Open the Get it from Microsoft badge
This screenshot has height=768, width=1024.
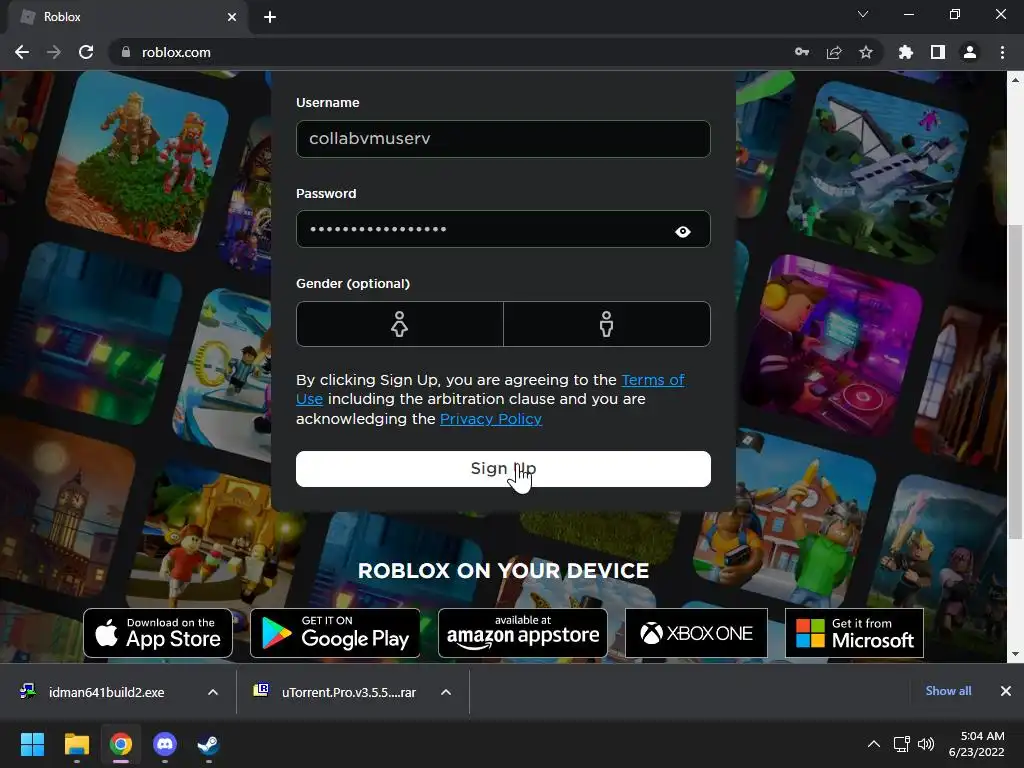click(854, 633)
